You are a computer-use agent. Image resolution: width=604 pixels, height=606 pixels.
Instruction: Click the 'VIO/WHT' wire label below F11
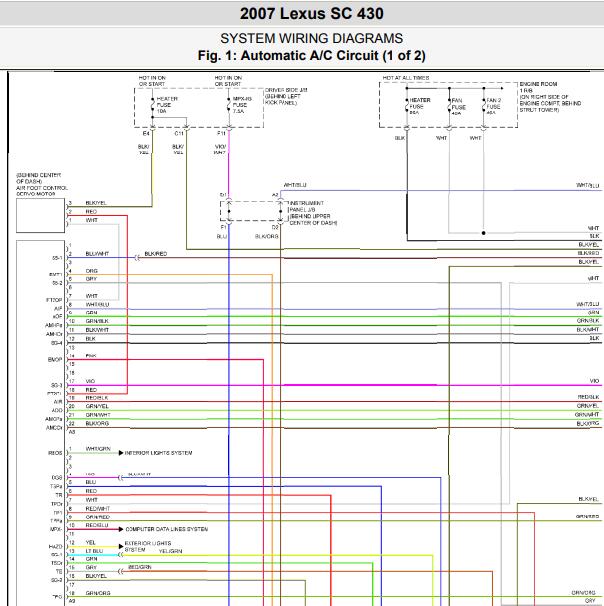pyautogui.click(x=220, y=150)
